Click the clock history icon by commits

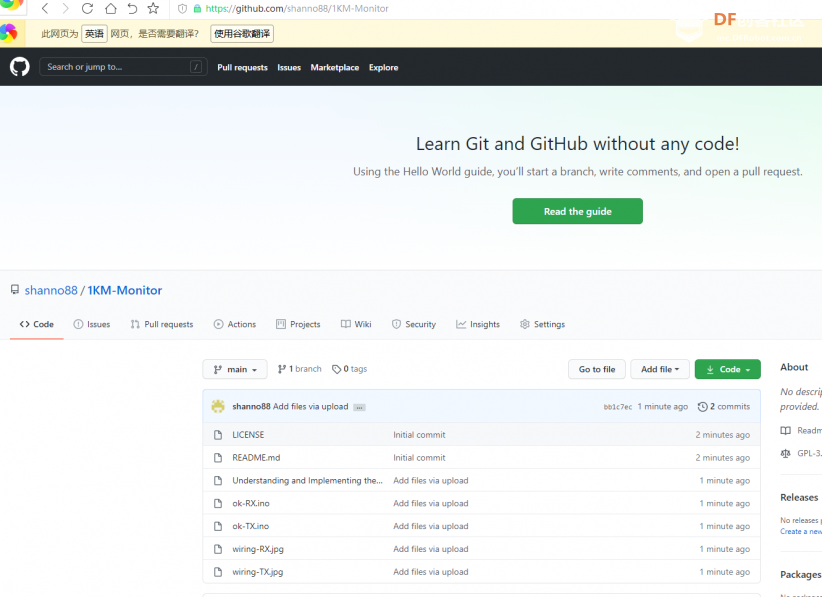(702, 406)
